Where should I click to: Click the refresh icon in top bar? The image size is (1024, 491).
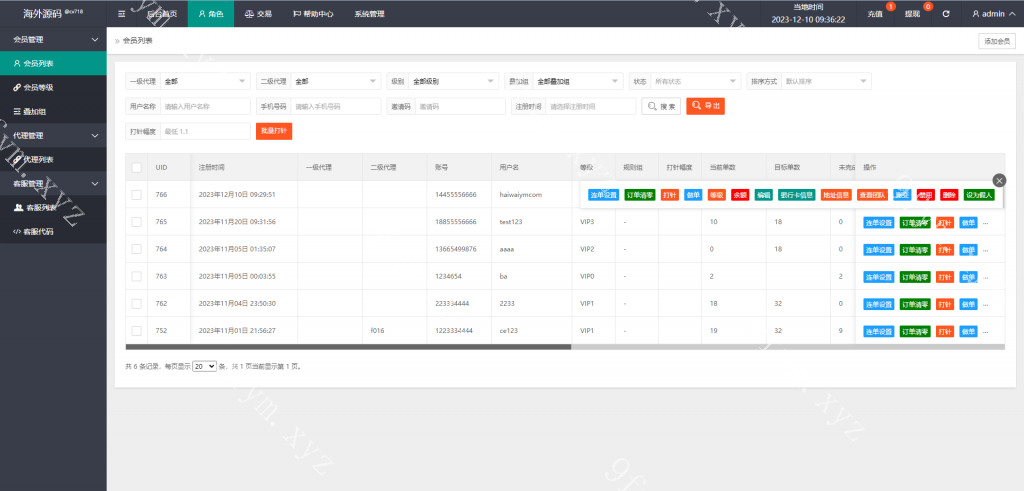click(x=946, y=14)
